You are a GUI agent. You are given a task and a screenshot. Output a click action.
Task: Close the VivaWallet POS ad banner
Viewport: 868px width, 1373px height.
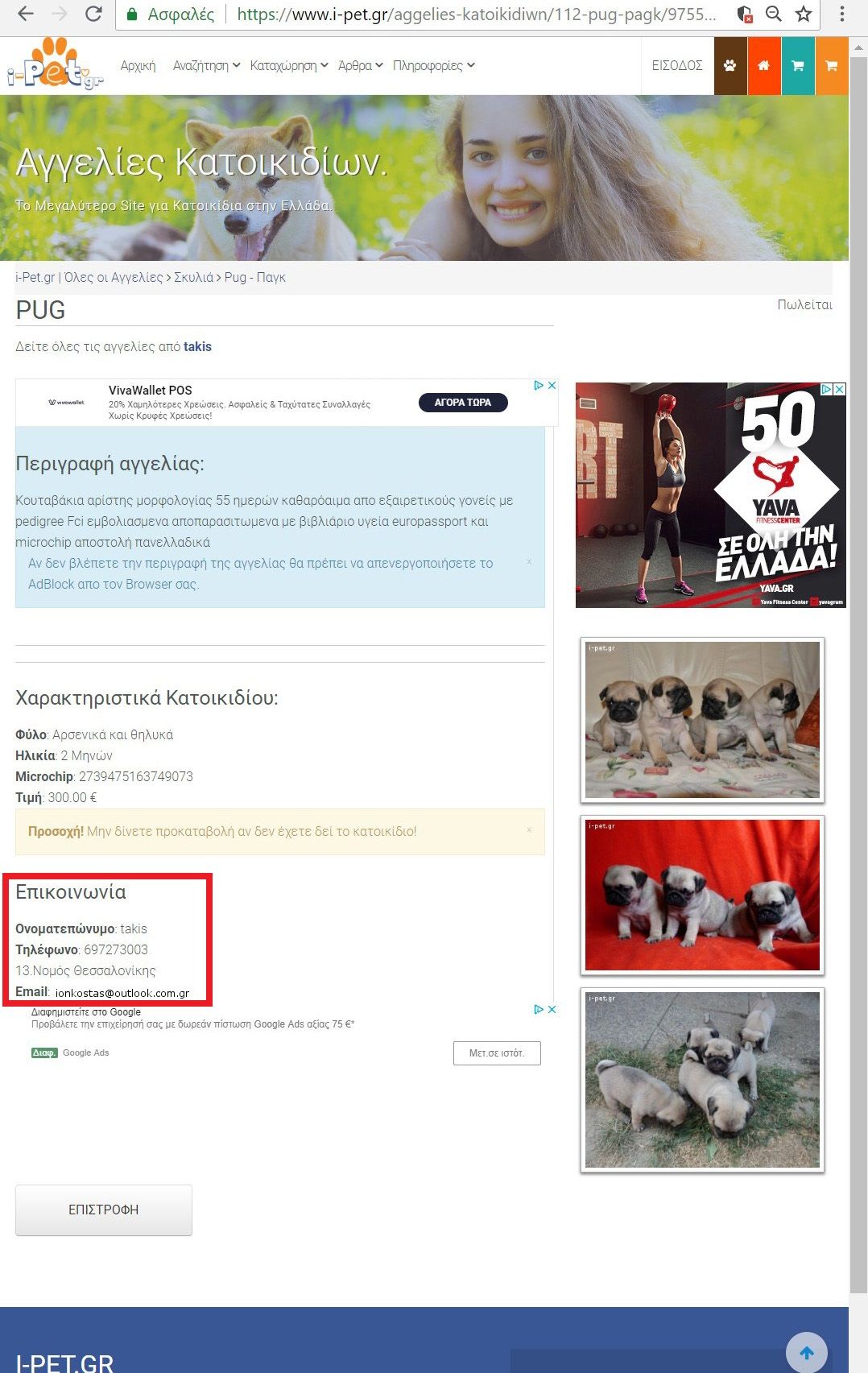(x=552, y=385)
